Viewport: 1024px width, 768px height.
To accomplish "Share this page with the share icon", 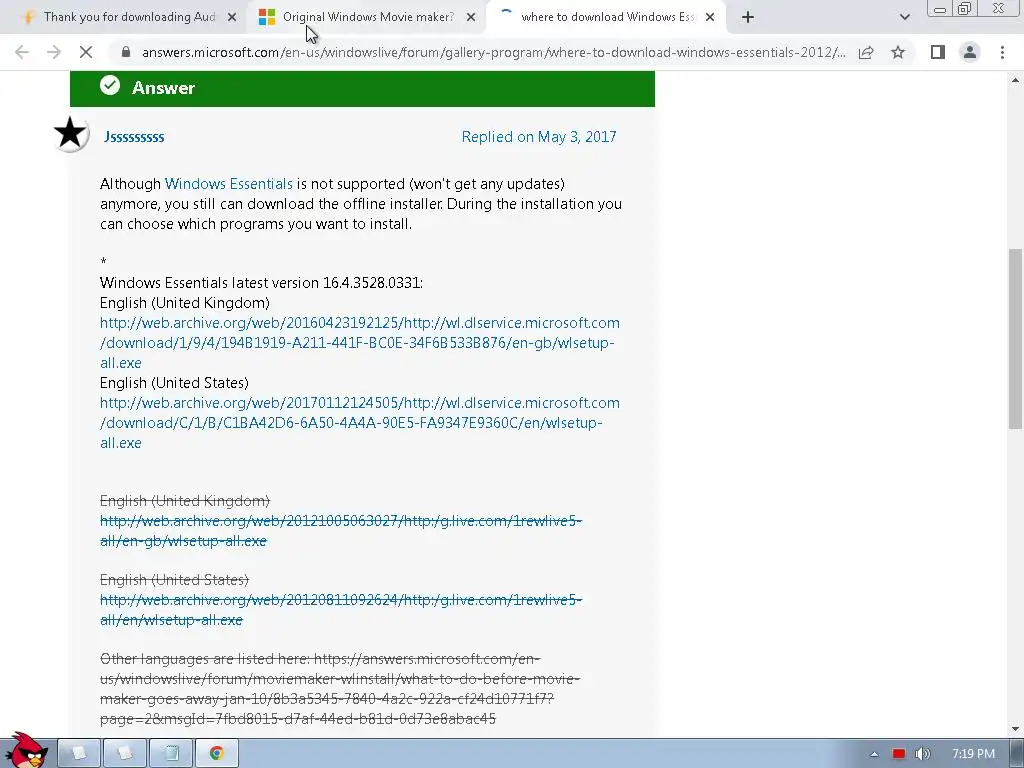I will [866, 52].
